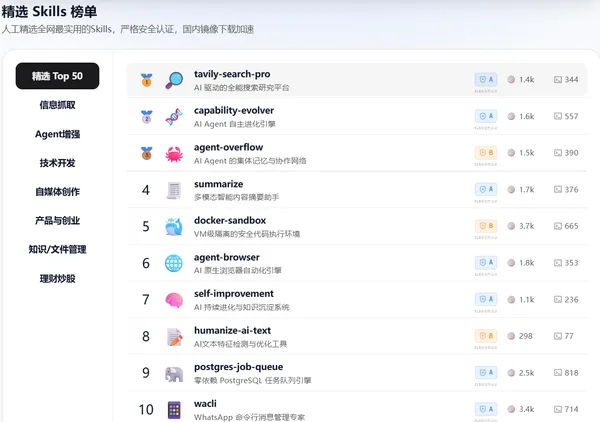Click the 1.4k count for tavily-search-pro
Image resolution: width=600 pixels, height=422 pixels.
(x=527, y=80)
